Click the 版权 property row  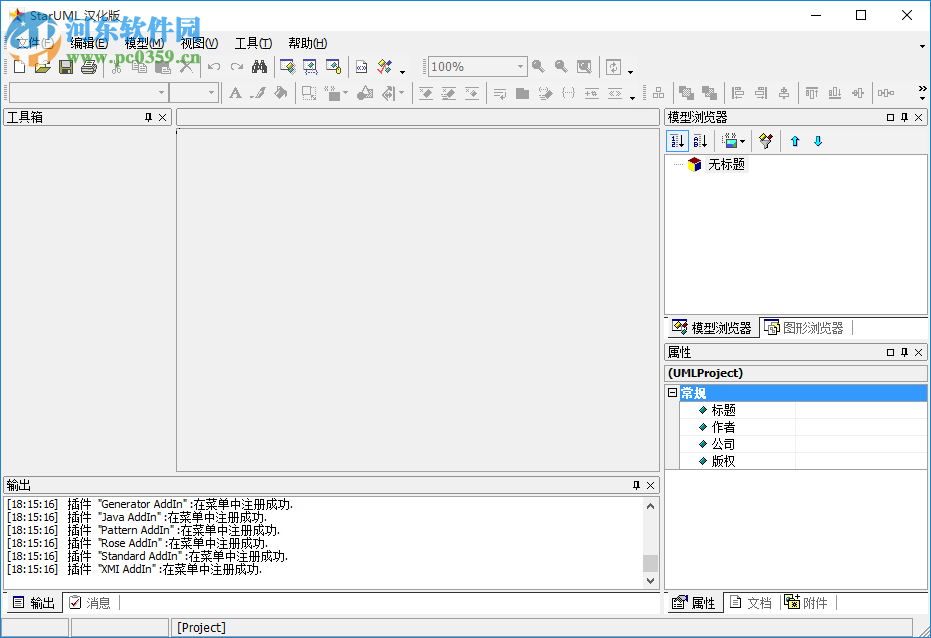click(x=803, y=461)
